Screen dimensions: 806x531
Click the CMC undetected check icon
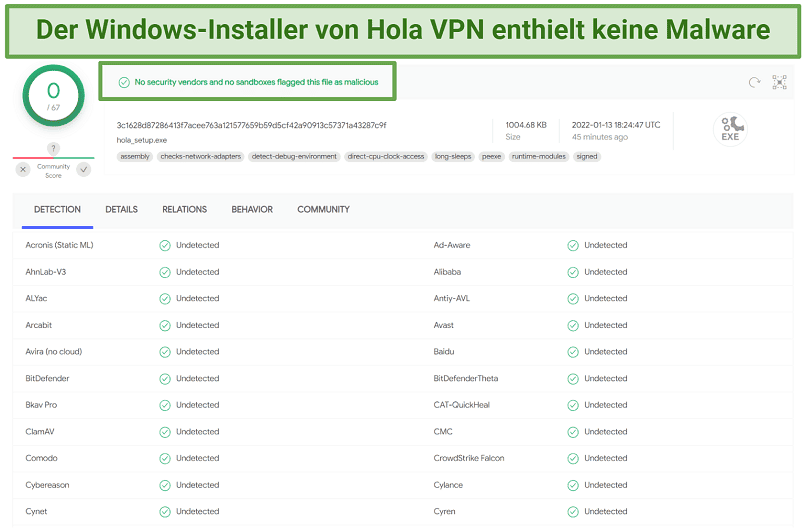coord(573,432)
